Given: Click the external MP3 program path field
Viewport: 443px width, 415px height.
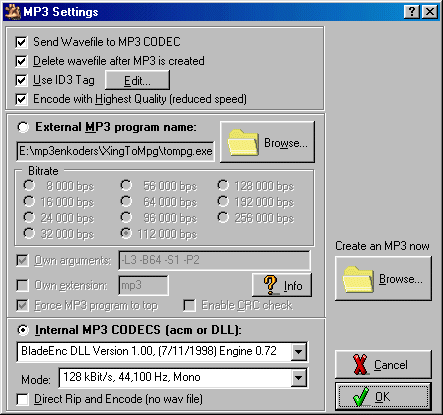Looking at the screenshot, I should [x=115, y=151].
